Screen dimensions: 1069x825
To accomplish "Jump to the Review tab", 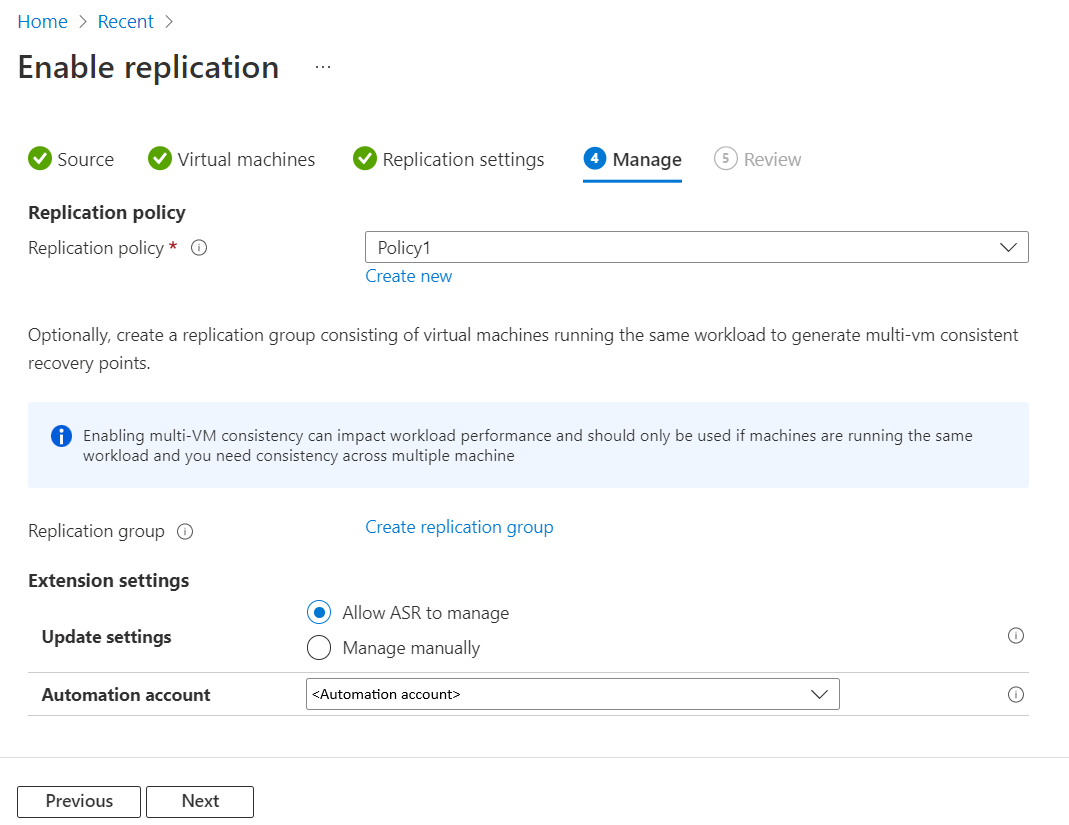I will (757, 159).
